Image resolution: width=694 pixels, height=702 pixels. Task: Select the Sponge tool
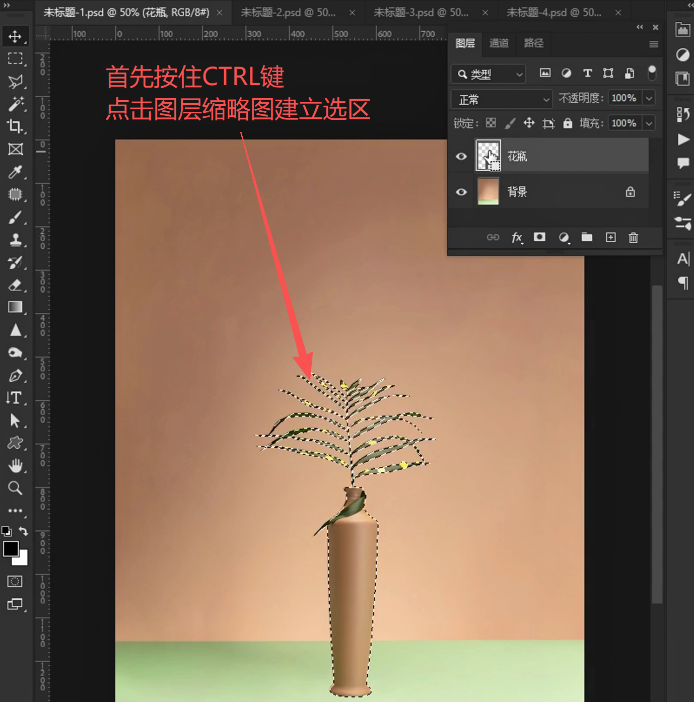pos(15,353)
